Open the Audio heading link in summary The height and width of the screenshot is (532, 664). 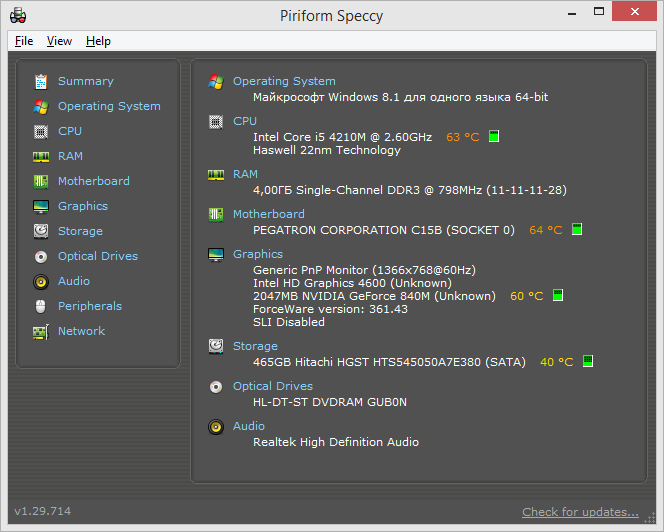(x=249, y=426)
